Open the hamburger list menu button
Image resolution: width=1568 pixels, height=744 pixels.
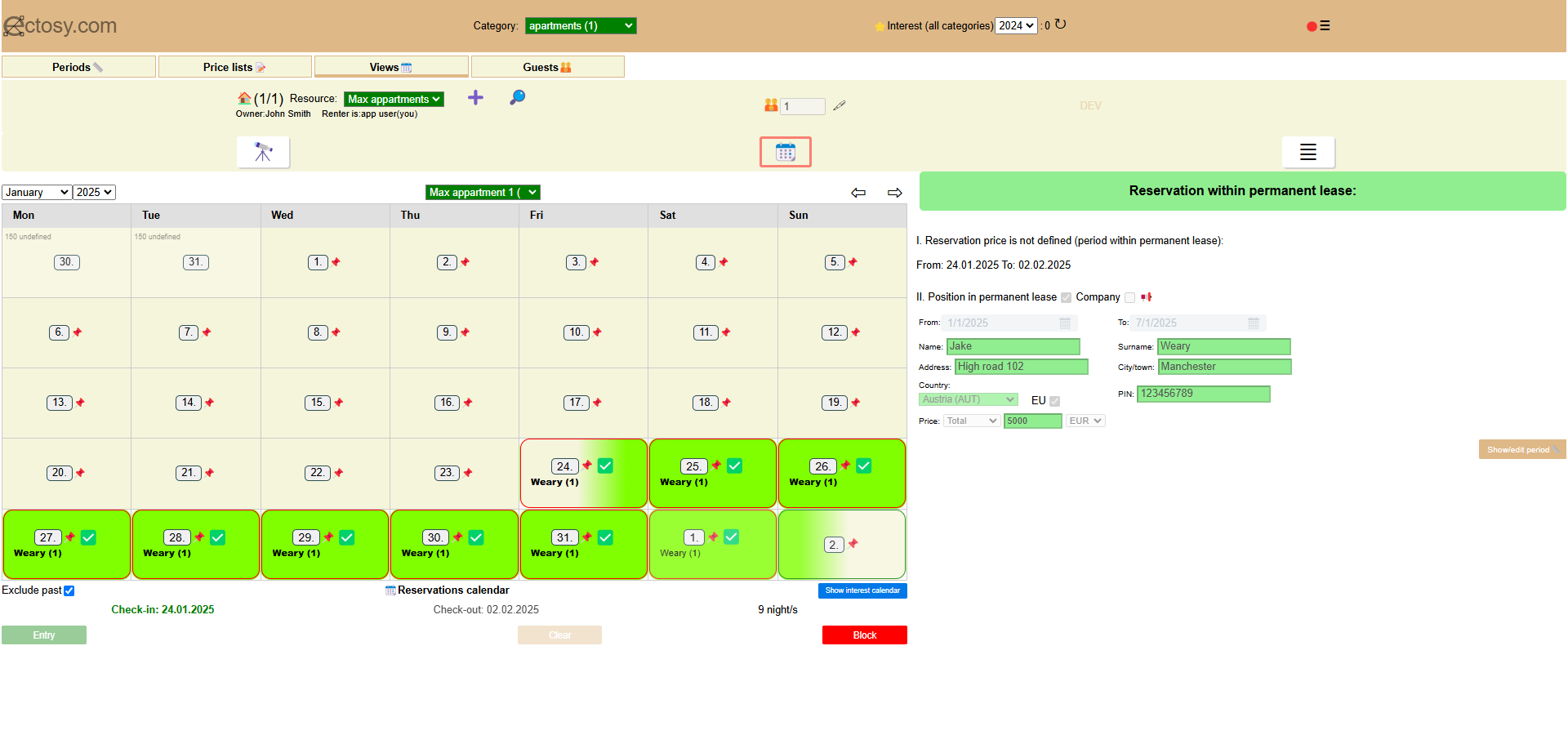point(1307,153)
